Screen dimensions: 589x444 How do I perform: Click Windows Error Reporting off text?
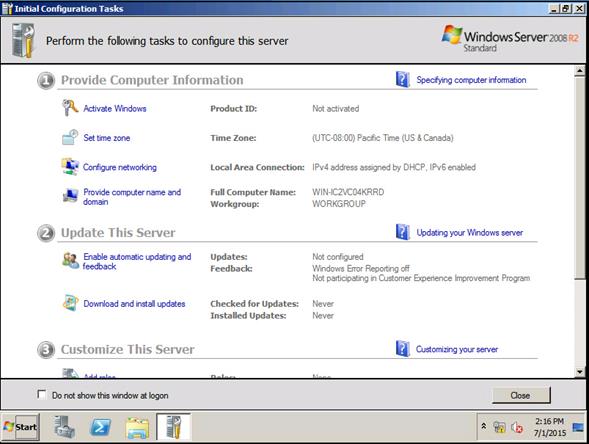tap(361, 269)
